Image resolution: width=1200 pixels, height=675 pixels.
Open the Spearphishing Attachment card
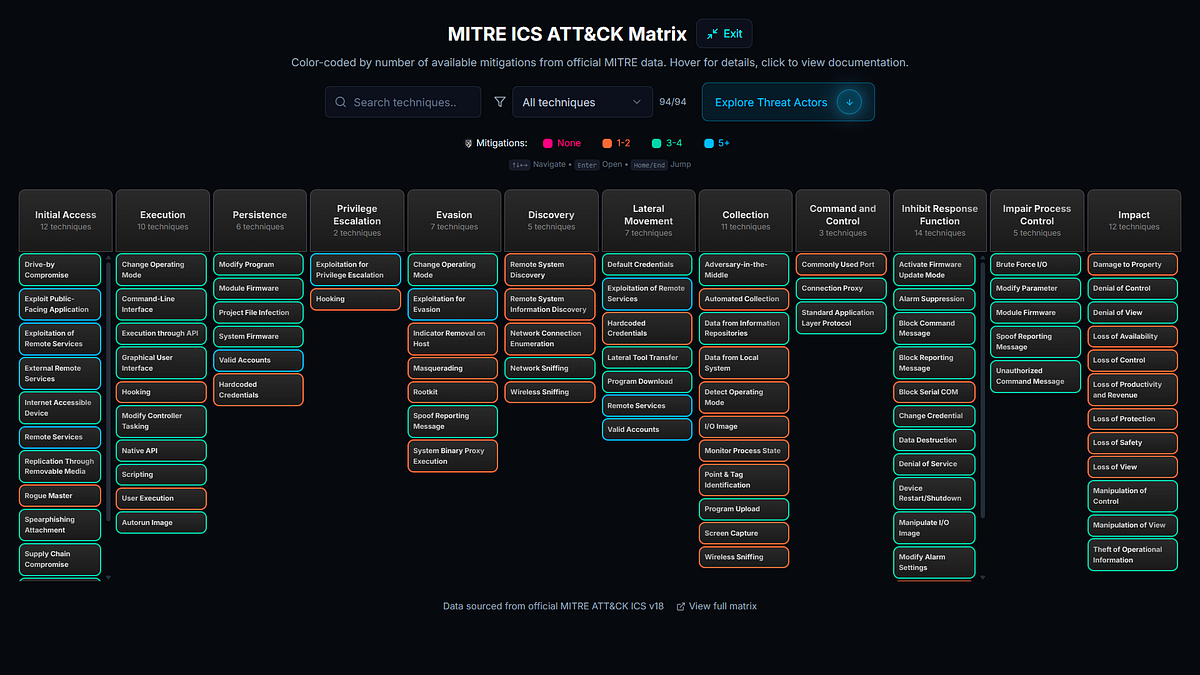60,525
